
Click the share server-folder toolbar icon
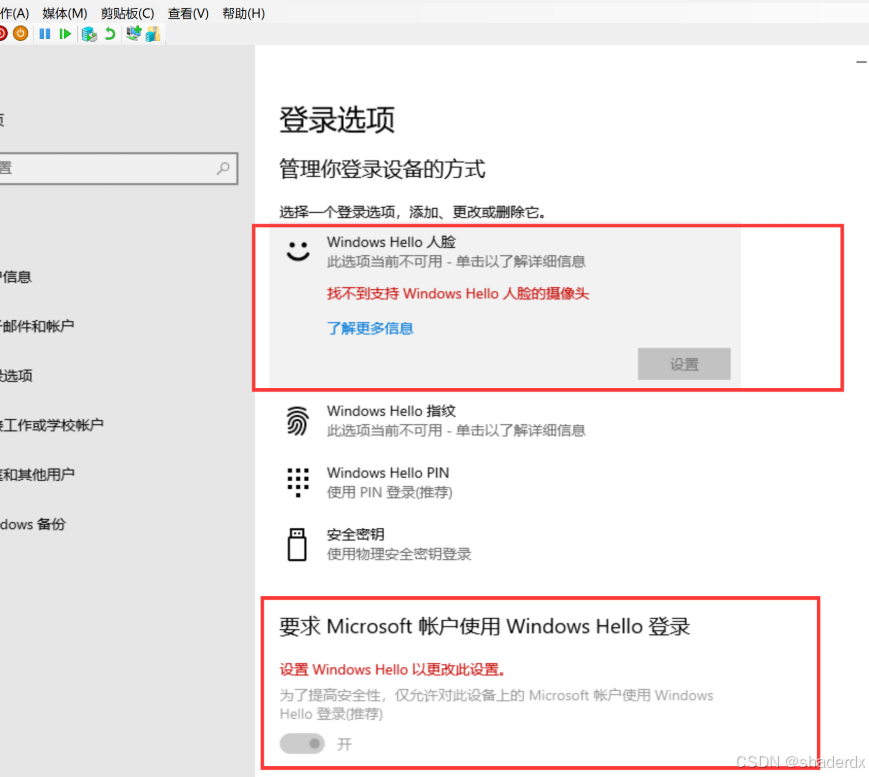tap(153, 34)
